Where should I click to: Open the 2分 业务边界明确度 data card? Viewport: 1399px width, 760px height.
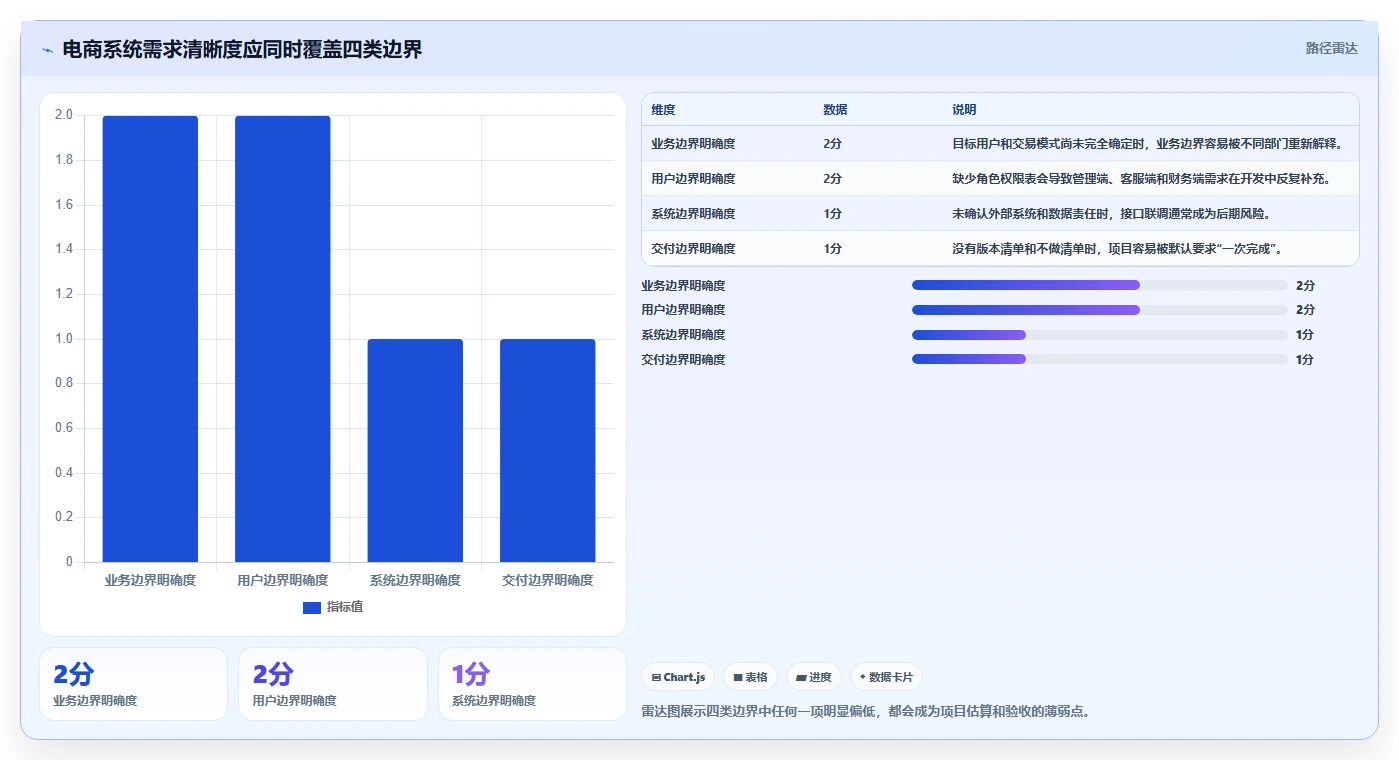tap(133, 684)
